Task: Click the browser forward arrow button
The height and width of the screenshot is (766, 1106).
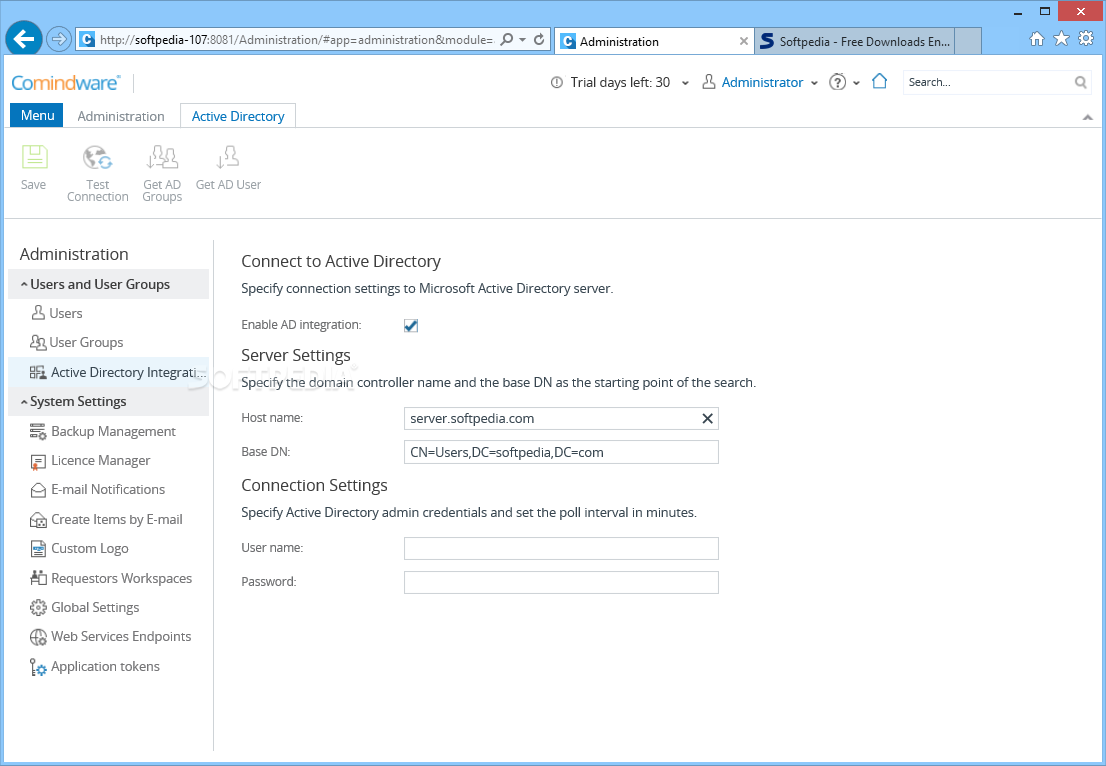Action: point(59,39)
